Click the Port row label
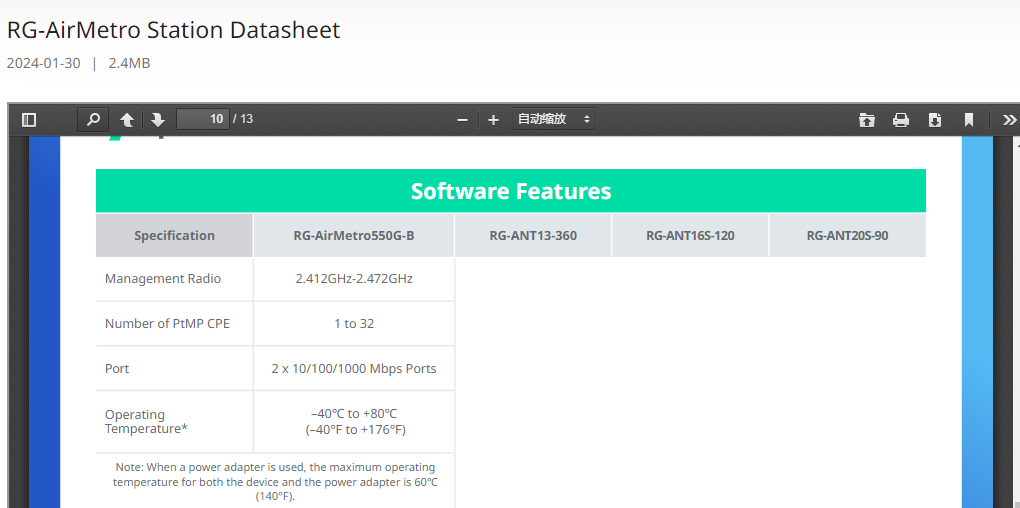The width and height of the screenshot is (1020, 508). point(117,368)
